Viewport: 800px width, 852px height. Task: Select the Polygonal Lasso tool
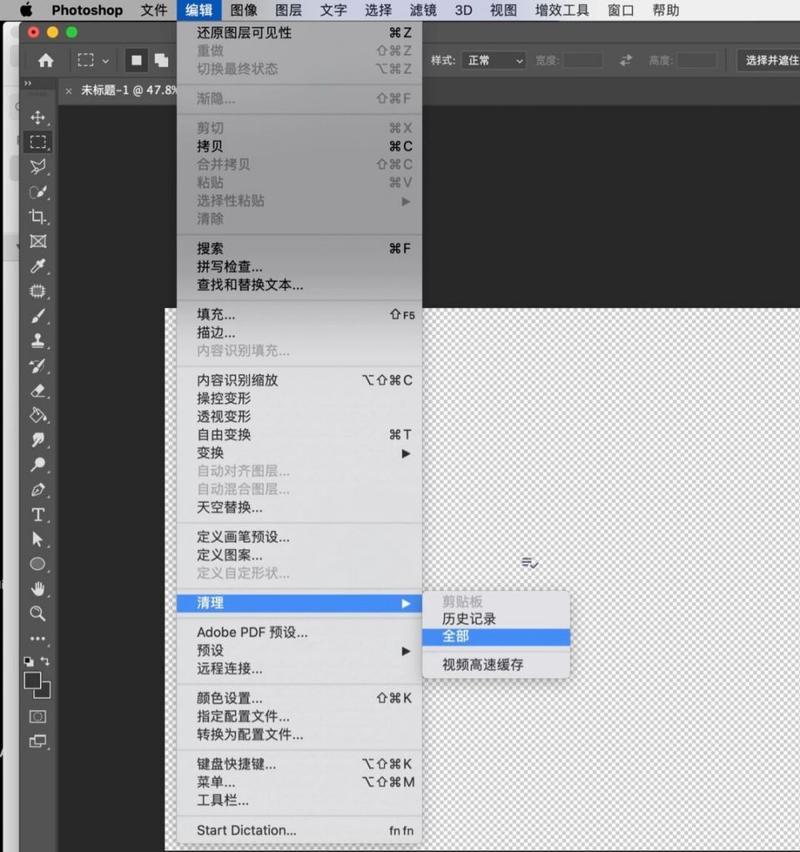(38, 167)
